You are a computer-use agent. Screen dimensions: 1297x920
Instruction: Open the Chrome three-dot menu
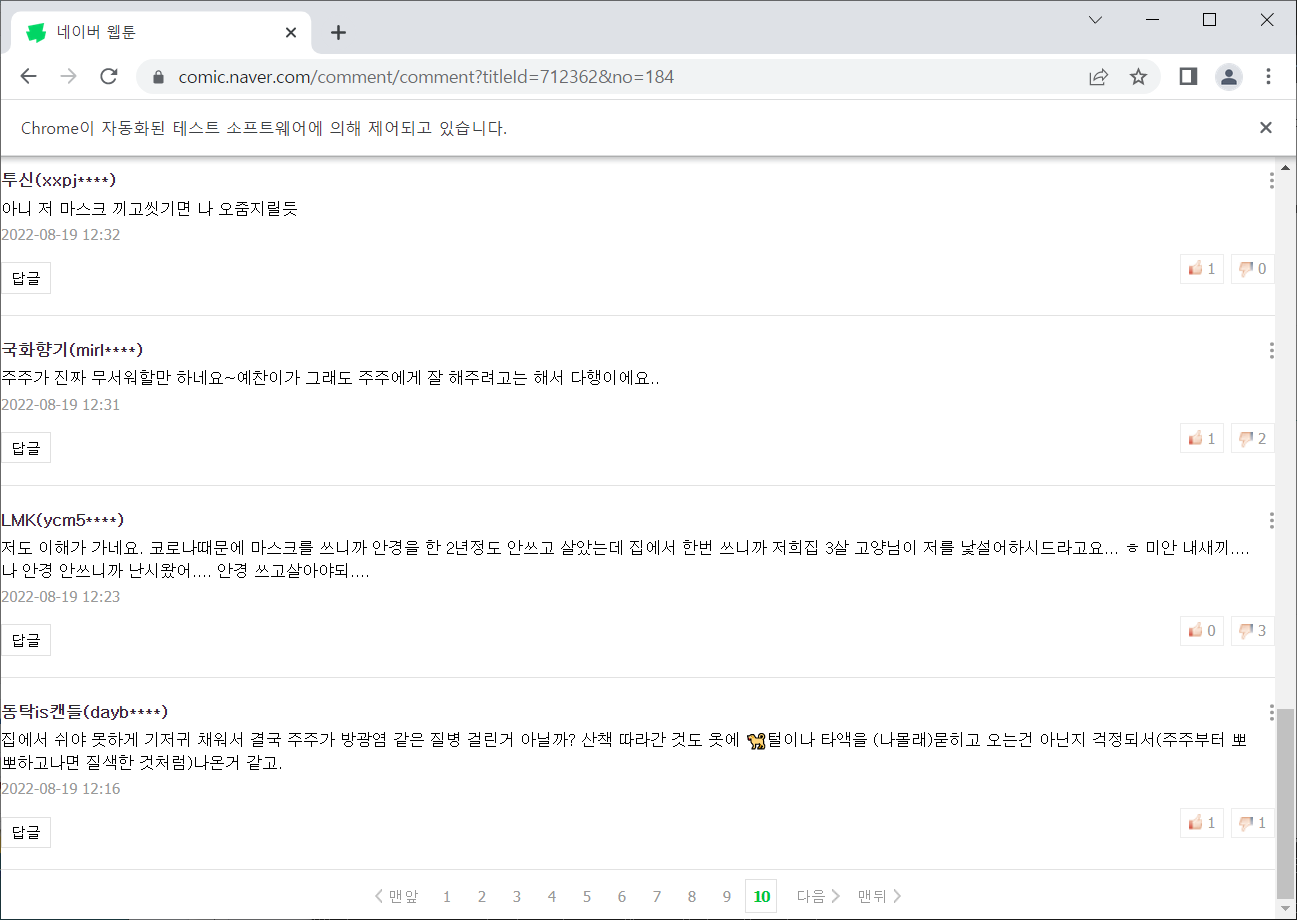click(1268, 77)
